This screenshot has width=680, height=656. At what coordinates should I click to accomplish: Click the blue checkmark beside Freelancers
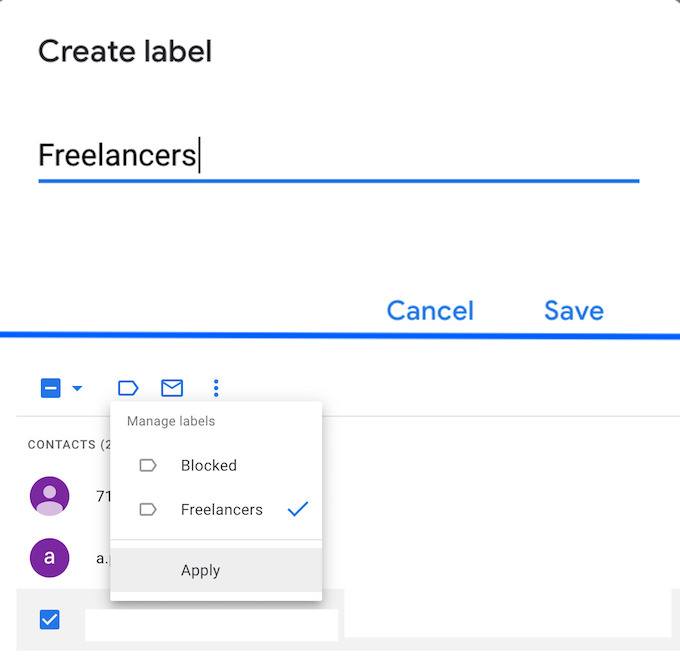click(297, 509)
